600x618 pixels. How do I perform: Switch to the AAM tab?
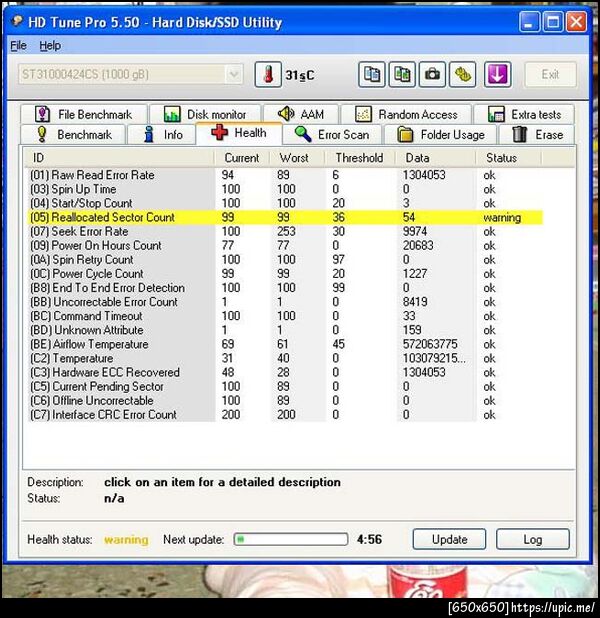click(x=301, y=114)
